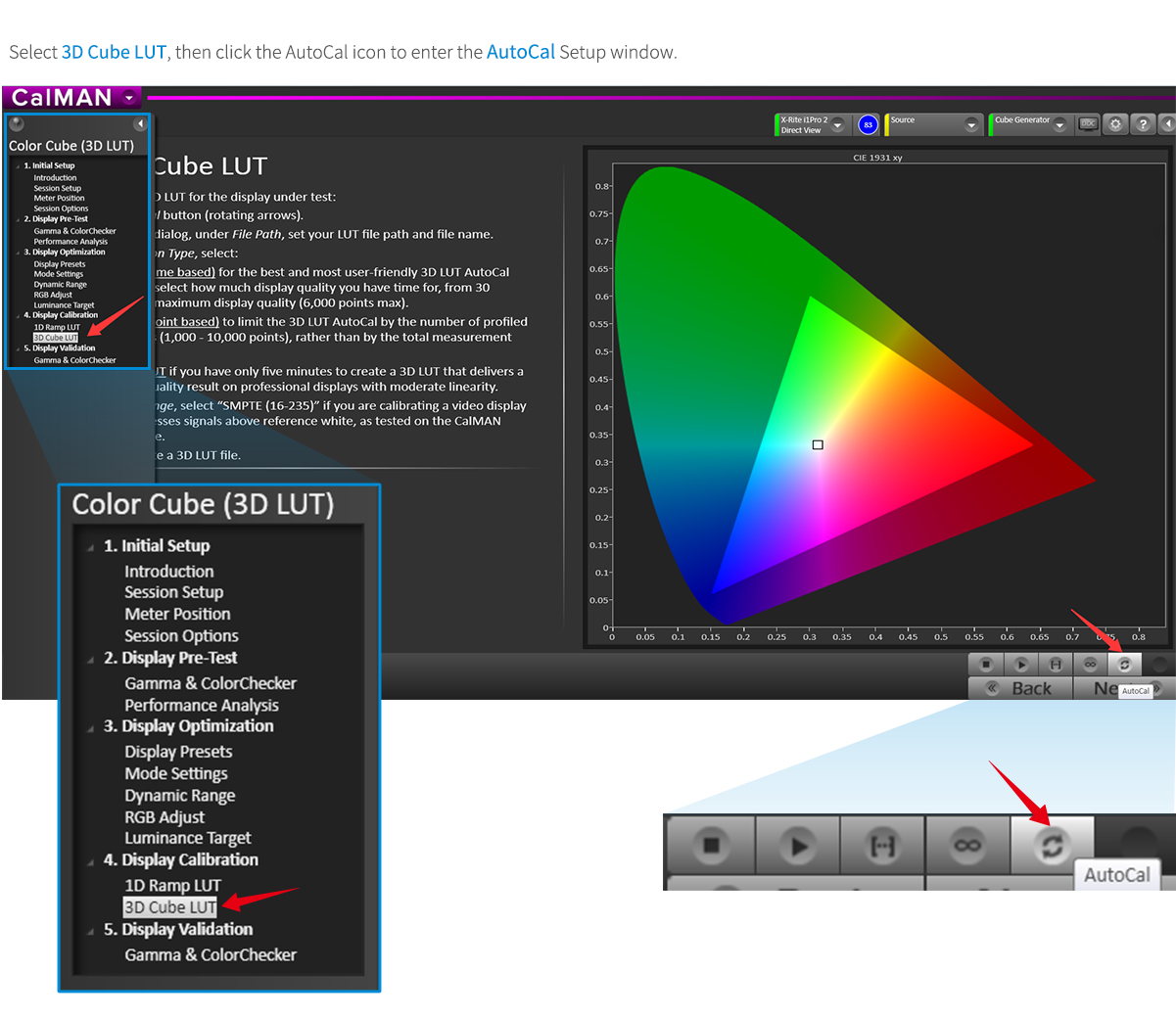The height and width of the screenshot is (1017, 1176).
Task: Select Display Presets in the enlarged workflow panel
Action: [178, 752]
